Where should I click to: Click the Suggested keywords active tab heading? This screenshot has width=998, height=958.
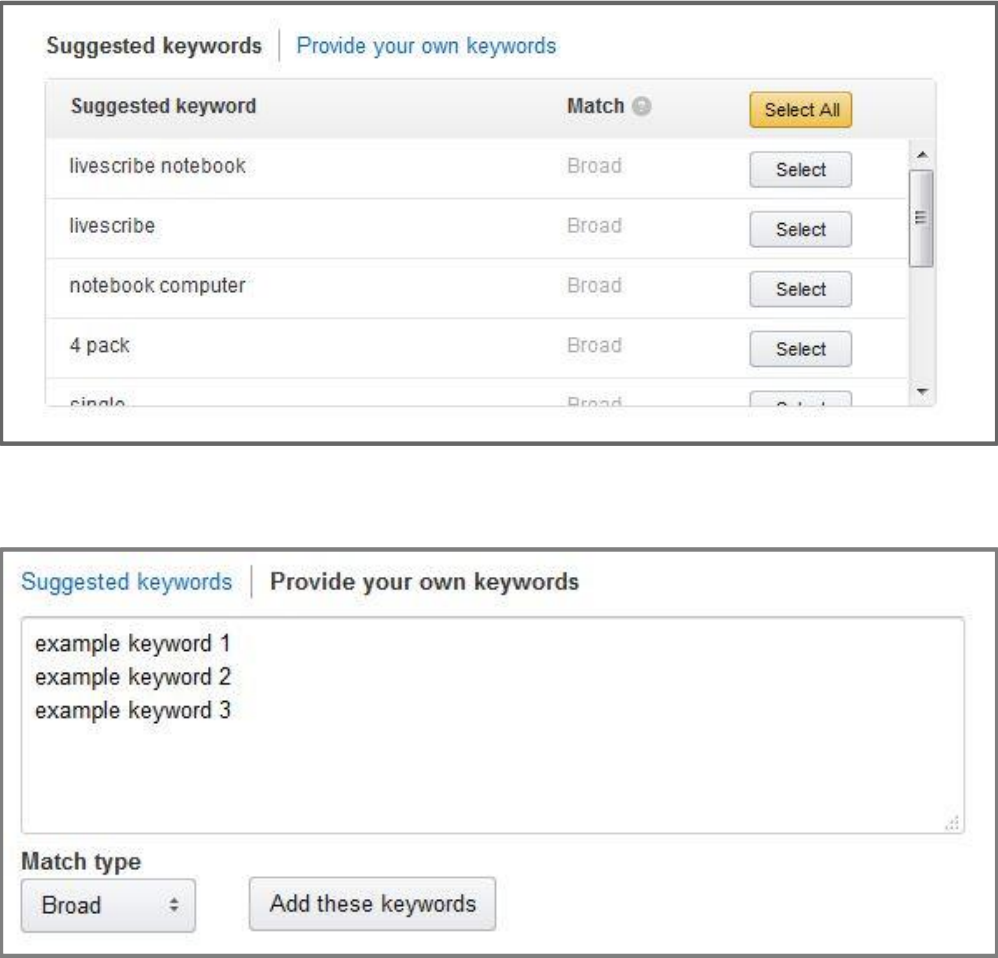[x=154, y=46]
